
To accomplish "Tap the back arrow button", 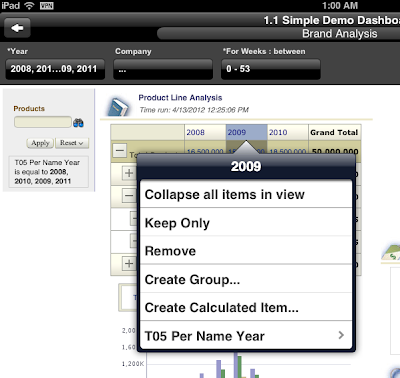I will [x=17, y=28].
